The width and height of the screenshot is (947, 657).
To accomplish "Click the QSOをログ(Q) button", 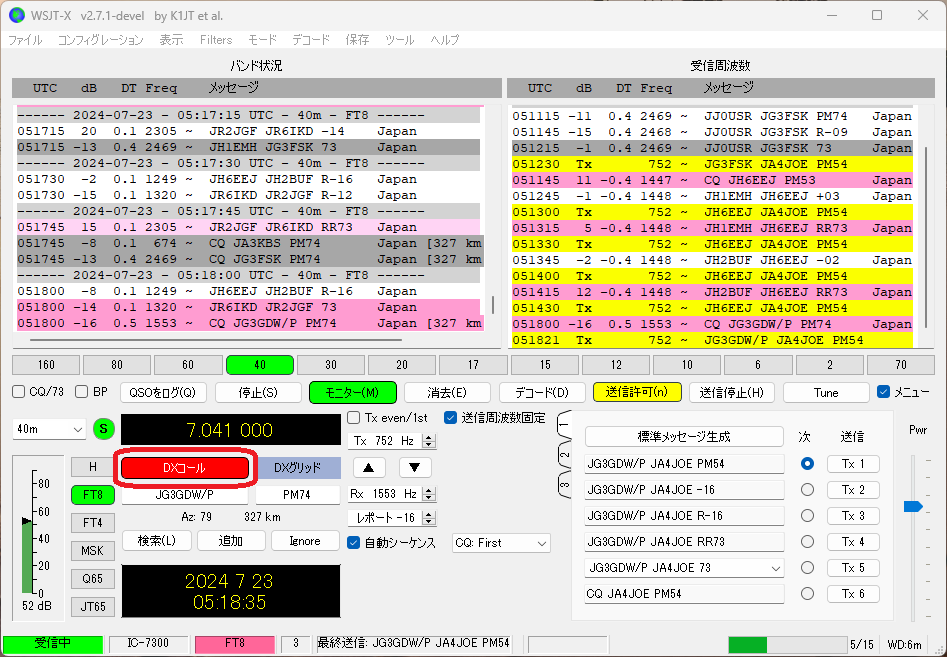I will pos(162,393).
